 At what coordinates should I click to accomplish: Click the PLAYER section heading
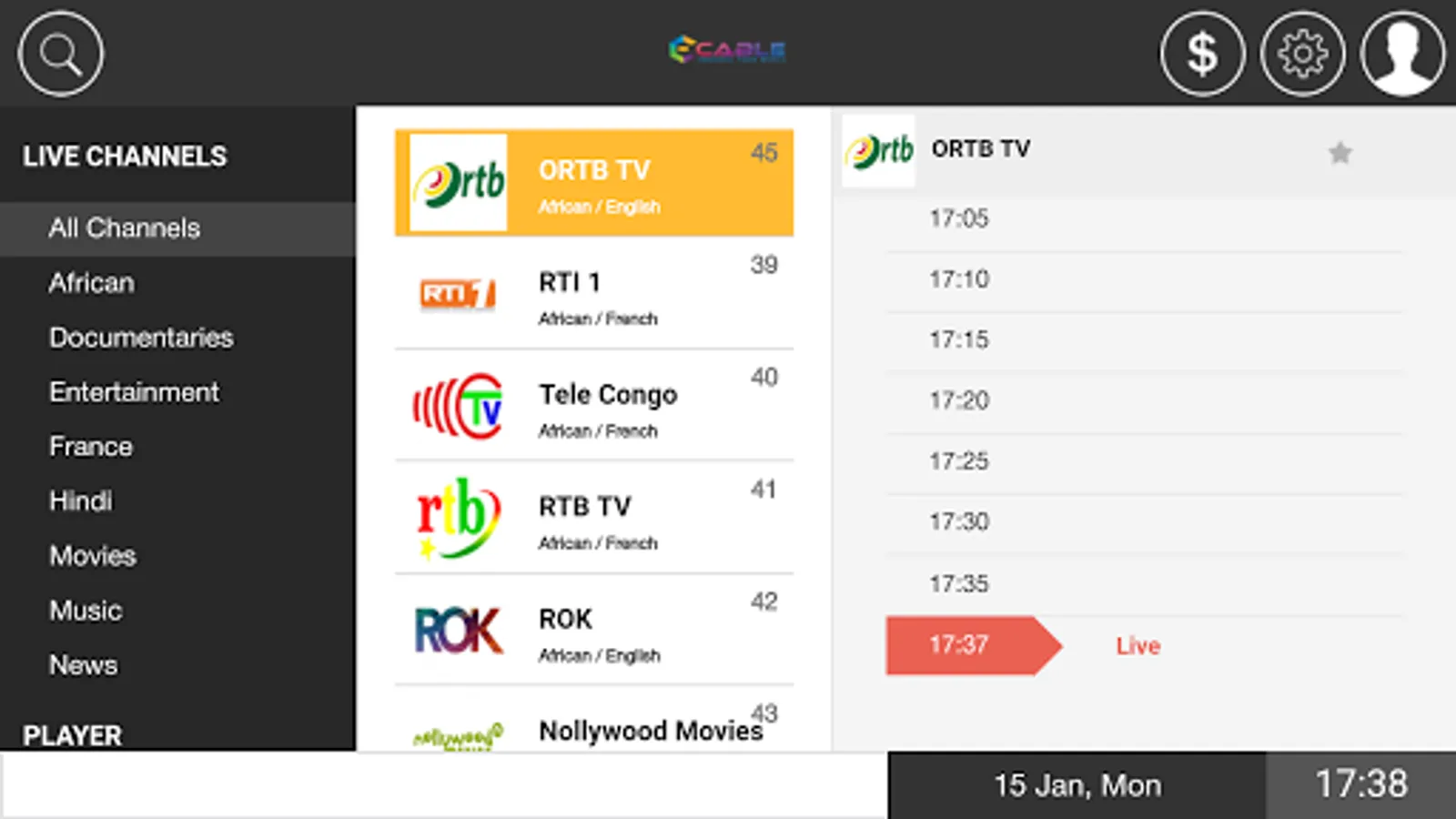[x=72, y=735]
